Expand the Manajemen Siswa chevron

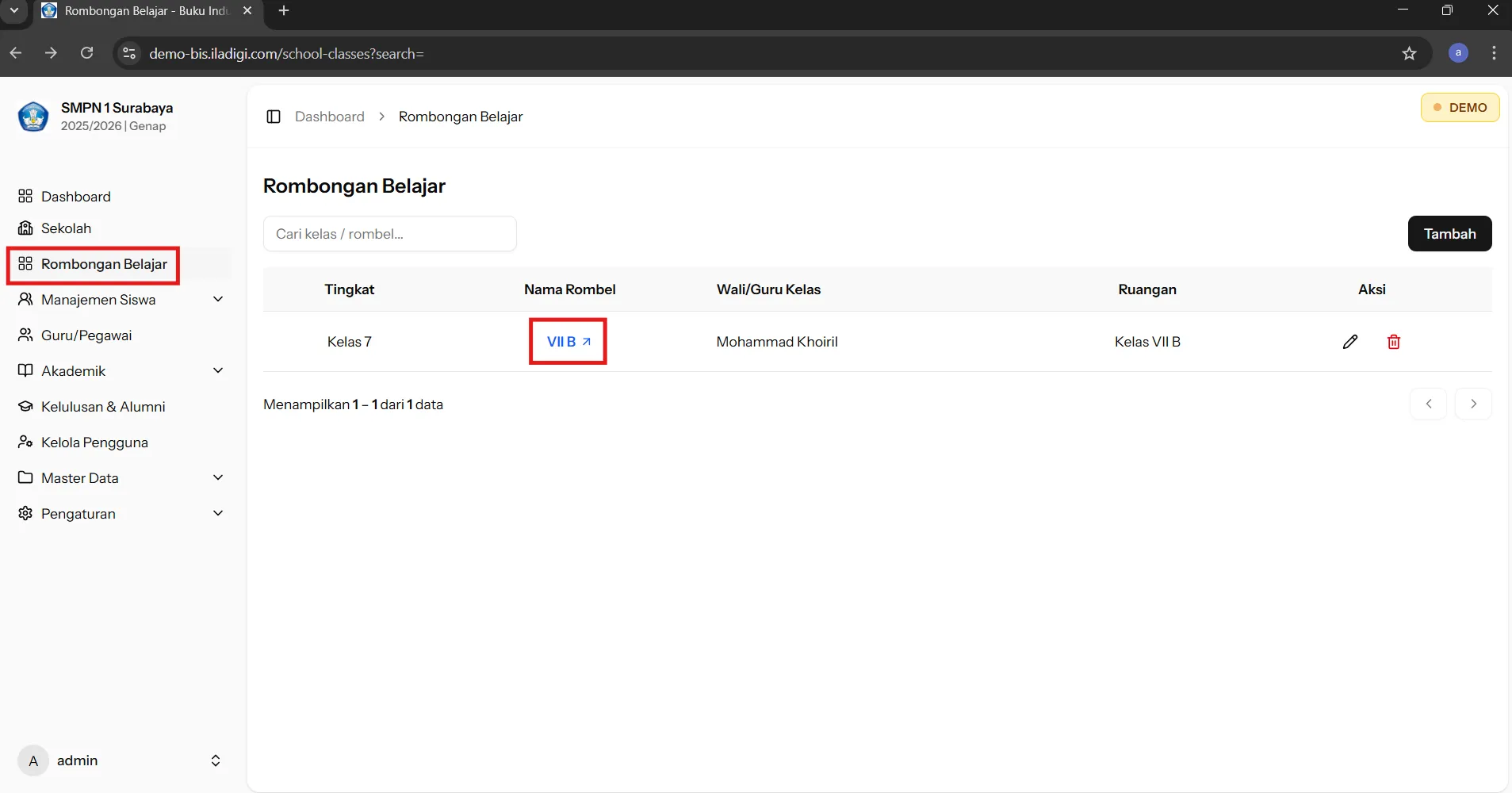click(x=218, y=299)
